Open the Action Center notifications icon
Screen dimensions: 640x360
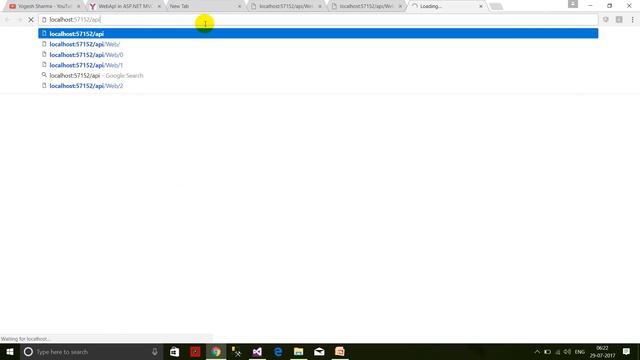click(626, 351)
